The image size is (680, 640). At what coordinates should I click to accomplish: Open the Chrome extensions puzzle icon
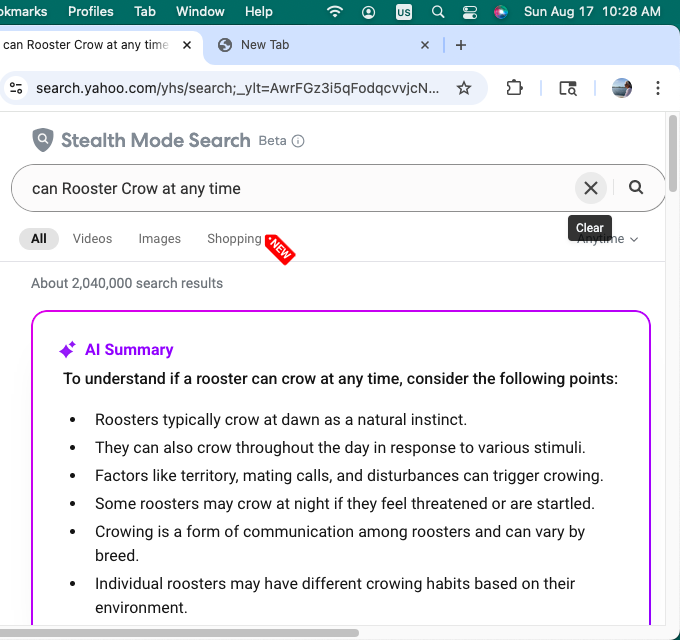[514, 88]
